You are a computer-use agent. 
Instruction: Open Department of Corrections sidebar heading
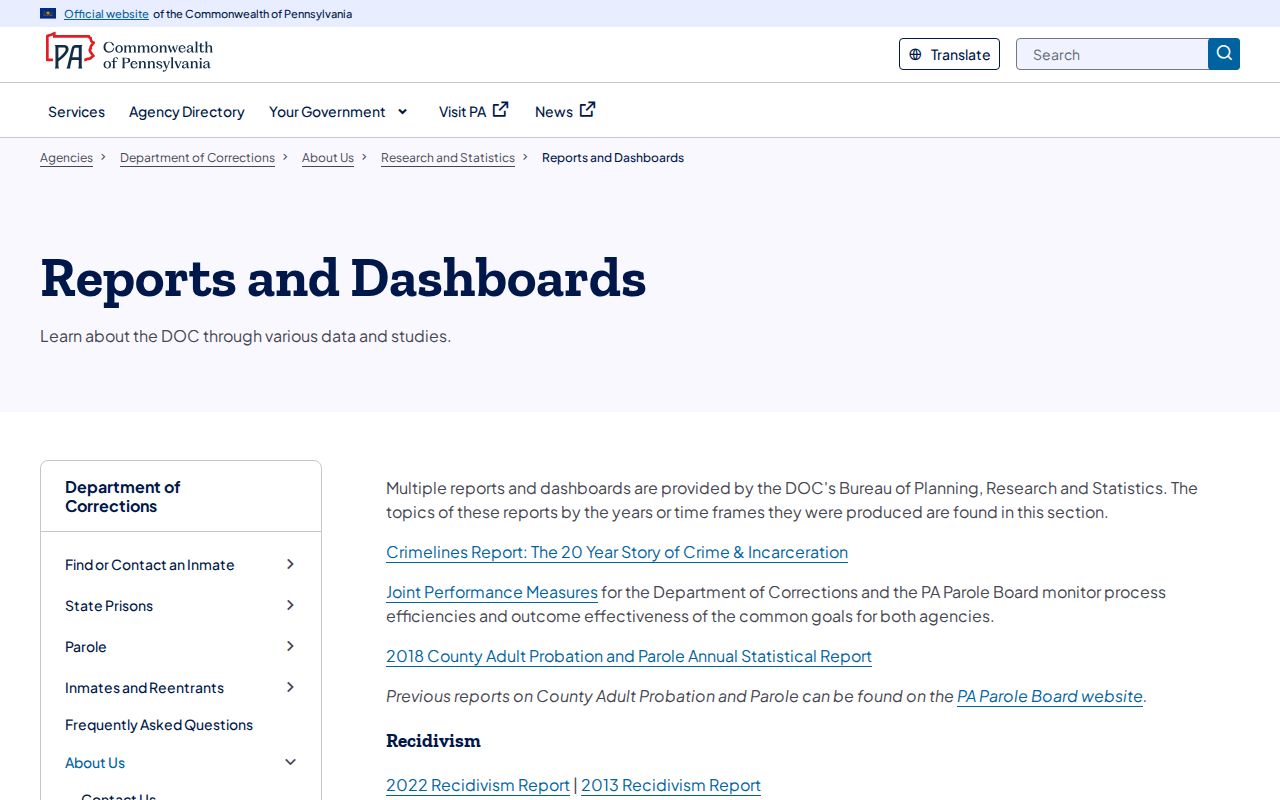point(122,497)
